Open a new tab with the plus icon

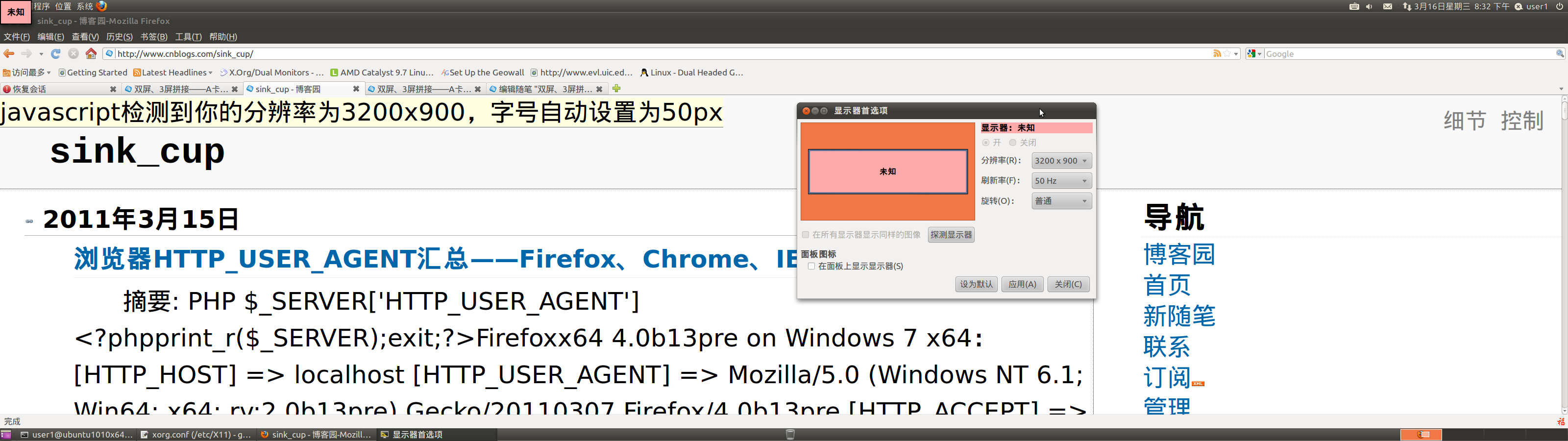coord(616,88)
